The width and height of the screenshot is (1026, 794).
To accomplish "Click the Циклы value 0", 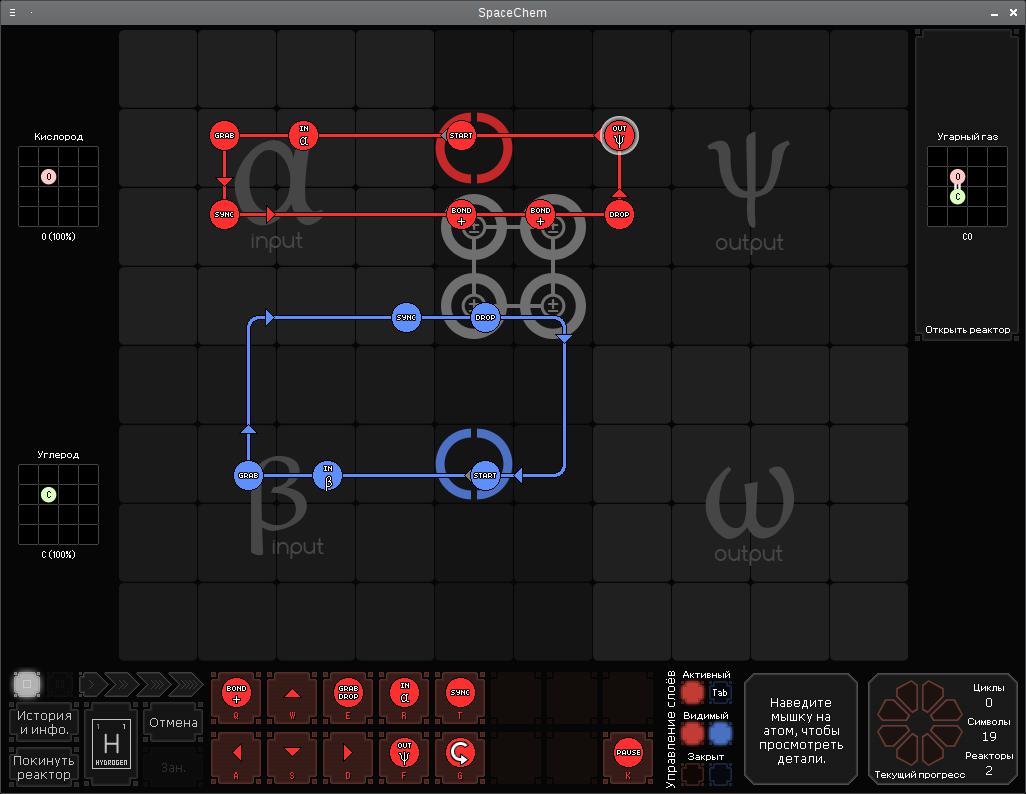I will point(989,702).
